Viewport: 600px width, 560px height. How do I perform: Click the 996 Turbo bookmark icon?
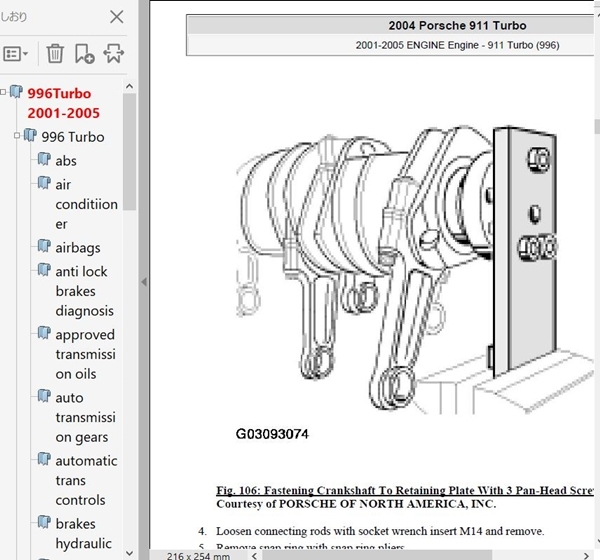(30, 135)
